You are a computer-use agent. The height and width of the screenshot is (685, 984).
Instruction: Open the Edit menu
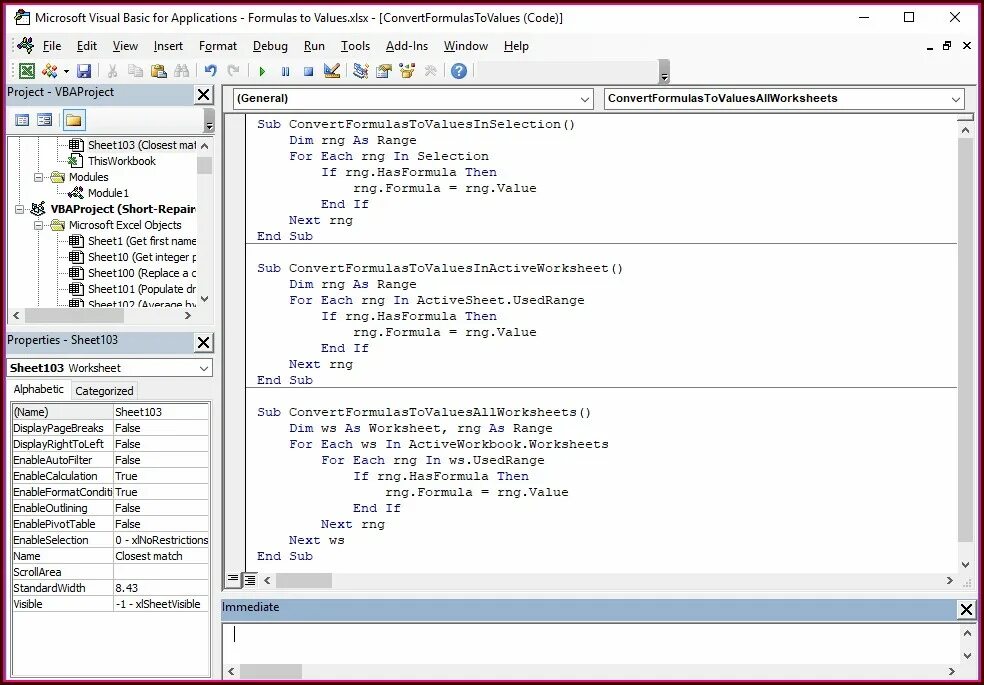[87, 46]
